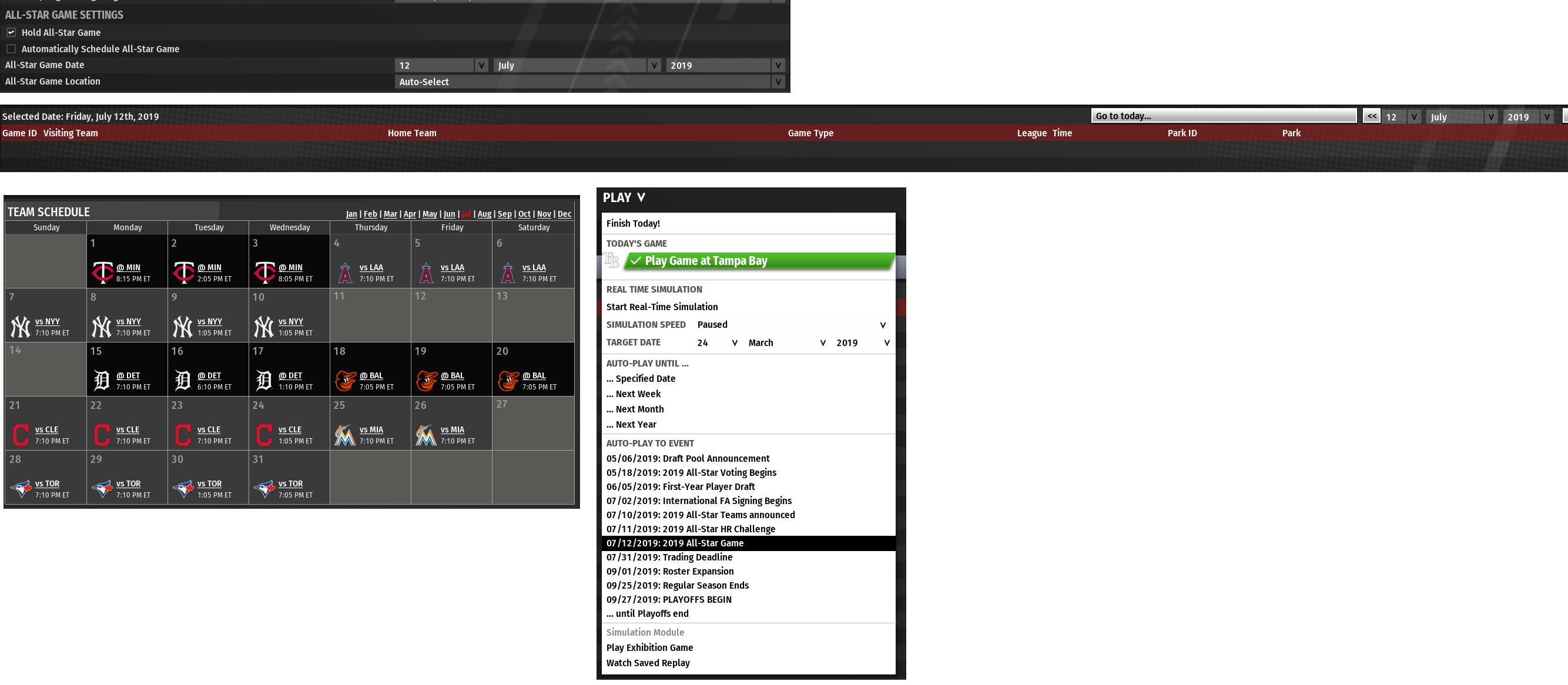Click Orioles logo on July 18
The width and height of the screenshot is (1568, 685).
[x=345, y=381]
